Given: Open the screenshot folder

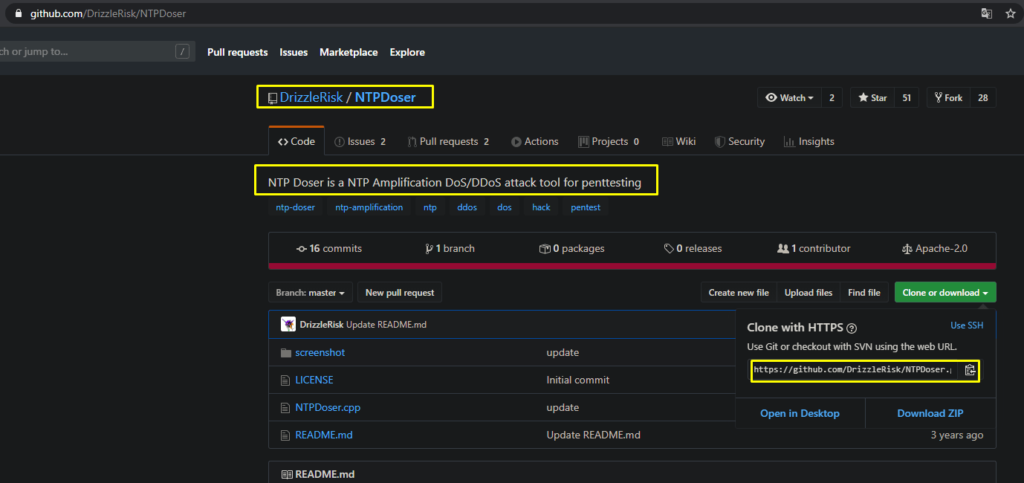Looking at the screenshot, I should (x=320, y=352).
